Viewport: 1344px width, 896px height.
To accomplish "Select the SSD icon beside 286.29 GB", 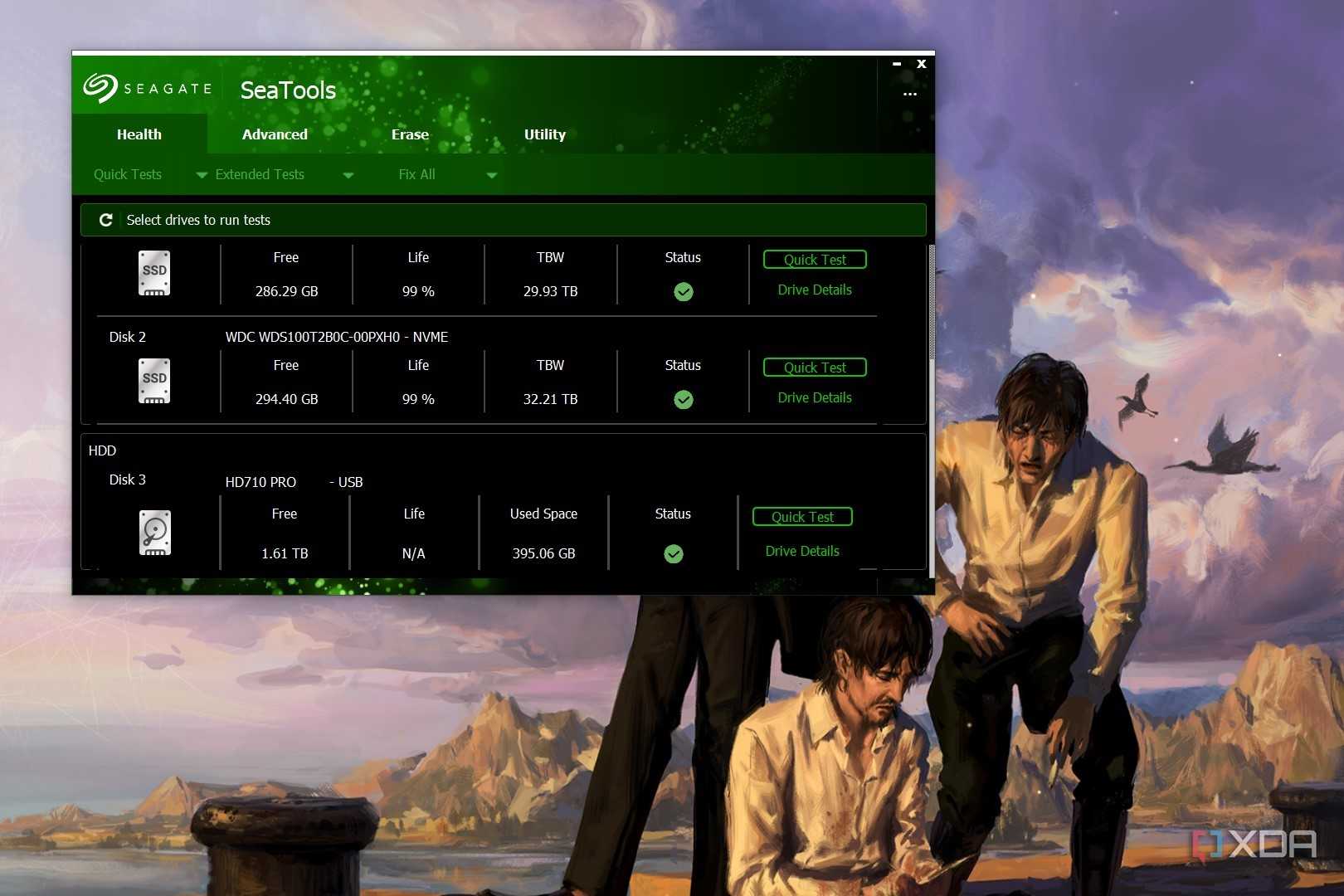I will tap(154, 273).
